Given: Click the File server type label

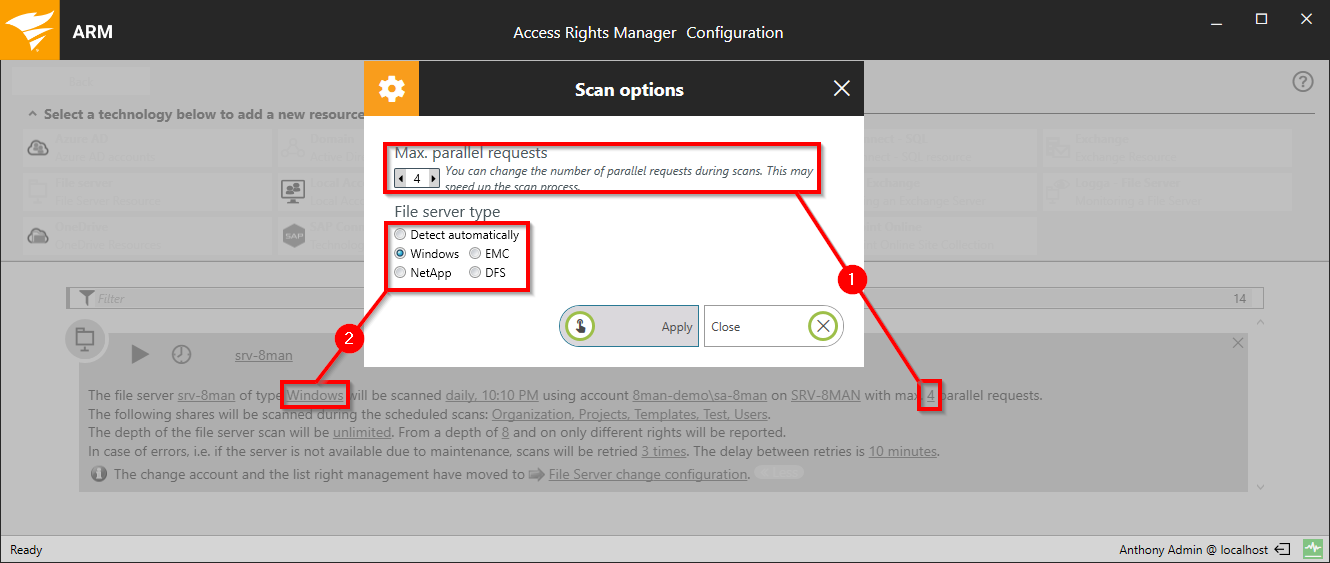Looking at the screenshot, I should click(447, 212).
